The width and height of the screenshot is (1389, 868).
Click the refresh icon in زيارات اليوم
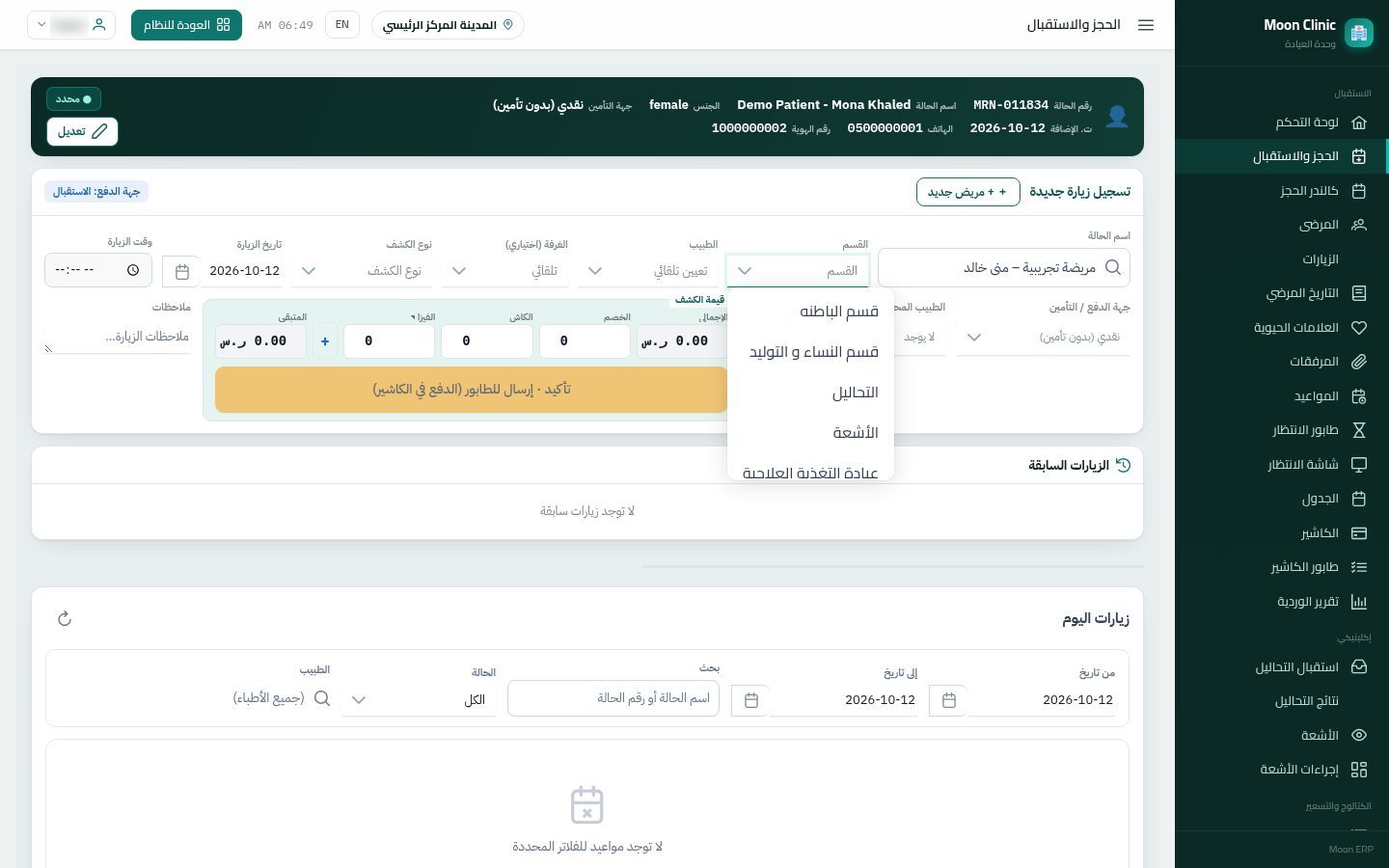point(65,618)
